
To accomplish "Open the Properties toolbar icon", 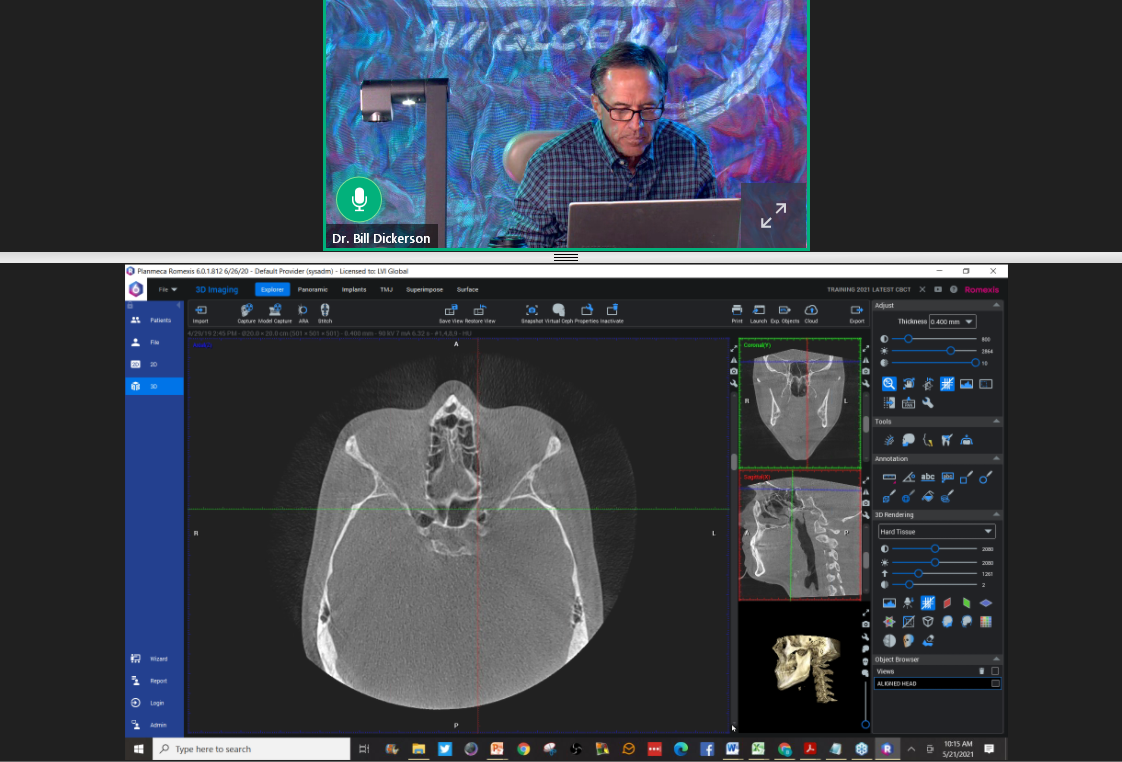I will click(x=587, y=311).
